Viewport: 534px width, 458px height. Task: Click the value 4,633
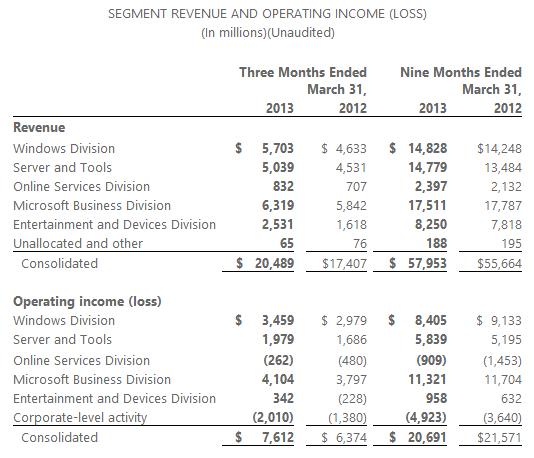tap(351, 148)
